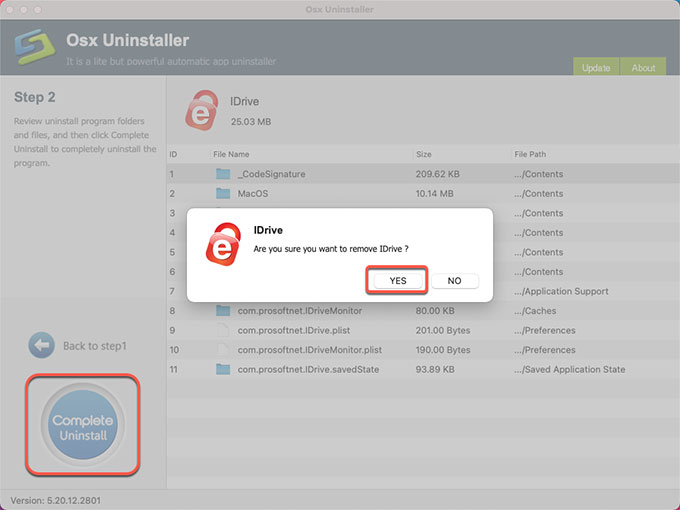
Task: Click the Back to step1 label
Action: tap(95, 346)
